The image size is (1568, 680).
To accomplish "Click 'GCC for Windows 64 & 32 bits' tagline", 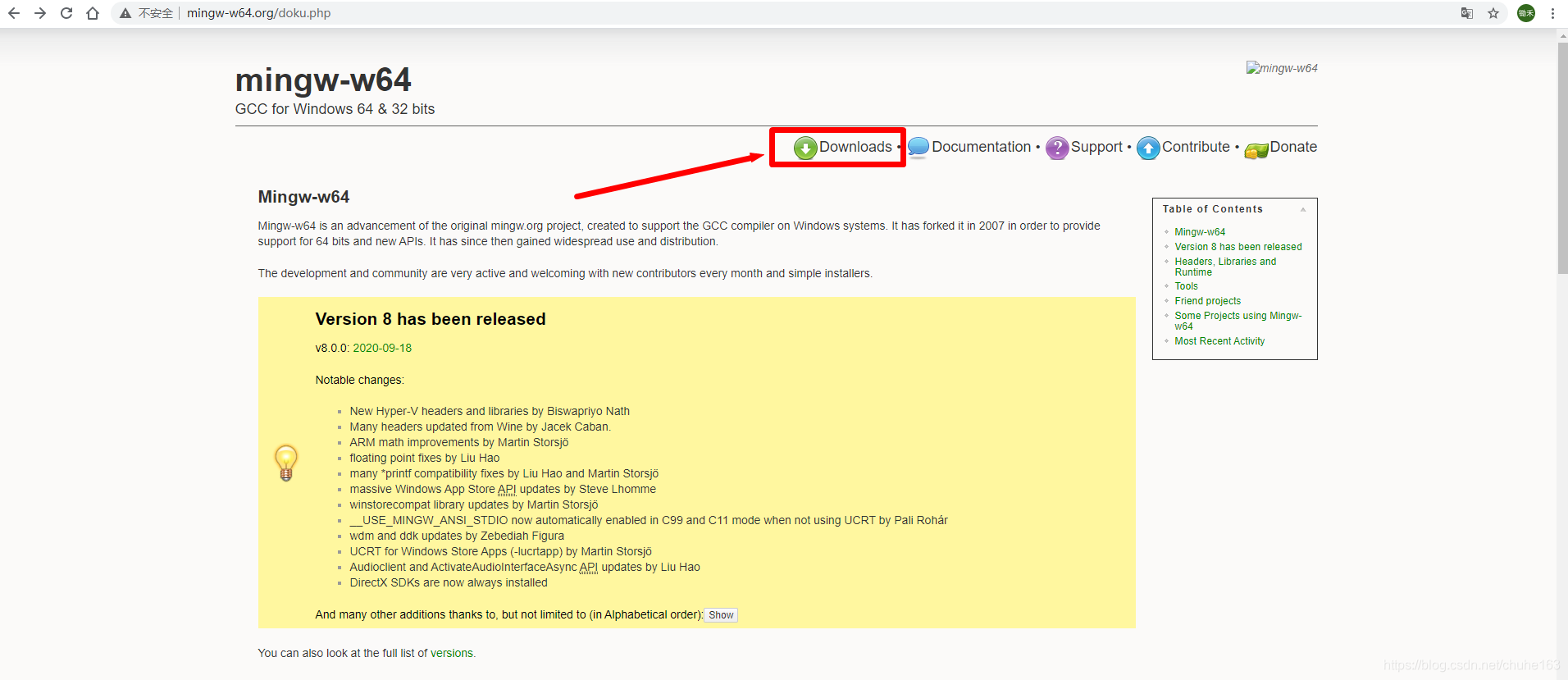I will click(335, 109).
